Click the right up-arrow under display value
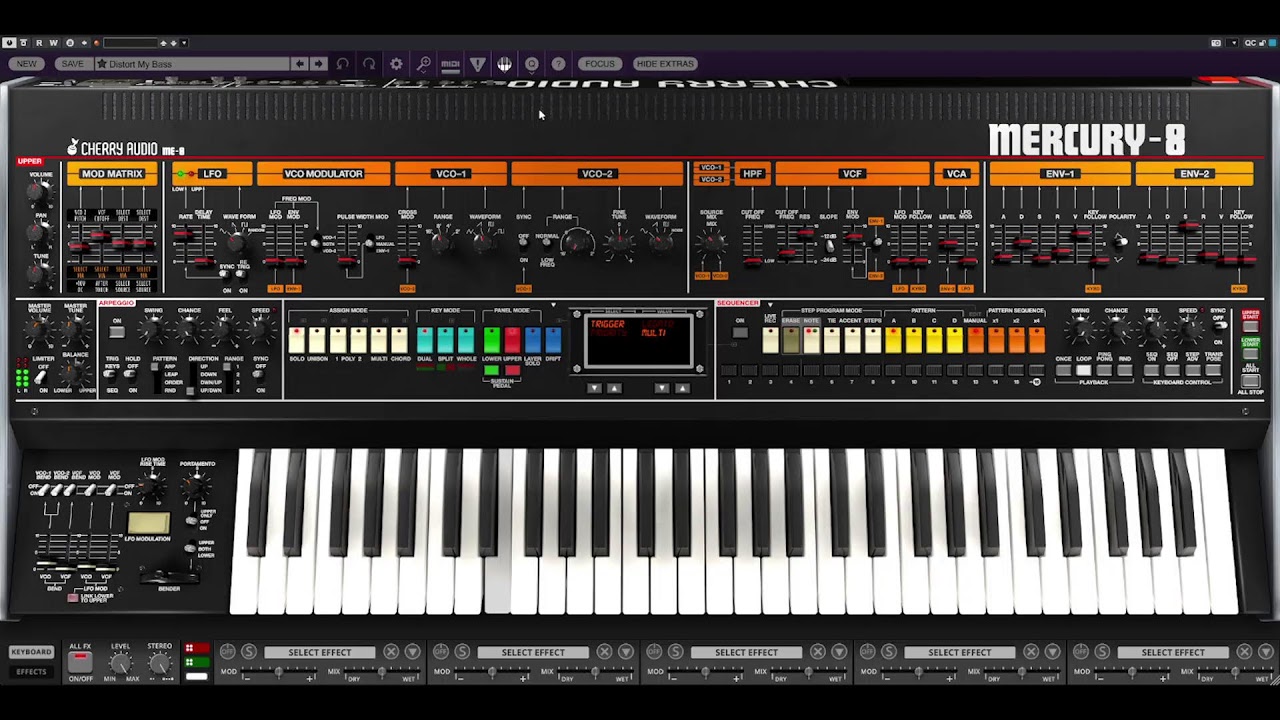 [681, 388]
